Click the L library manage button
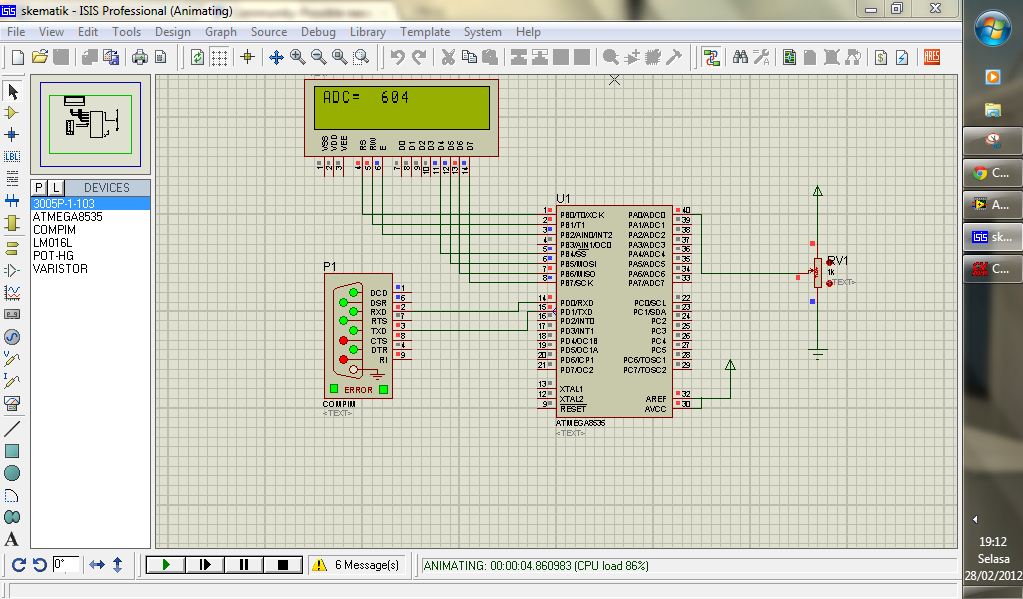The image size is (1023, 599). (55, 187)
